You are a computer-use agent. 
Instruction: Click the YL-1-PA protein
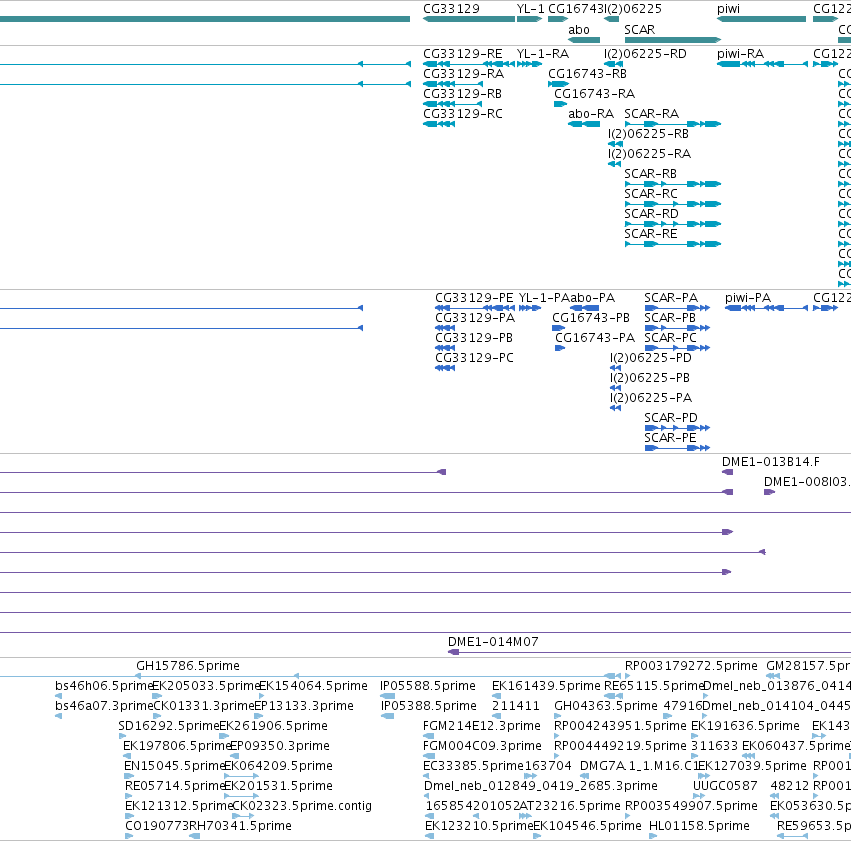[530, 308]
